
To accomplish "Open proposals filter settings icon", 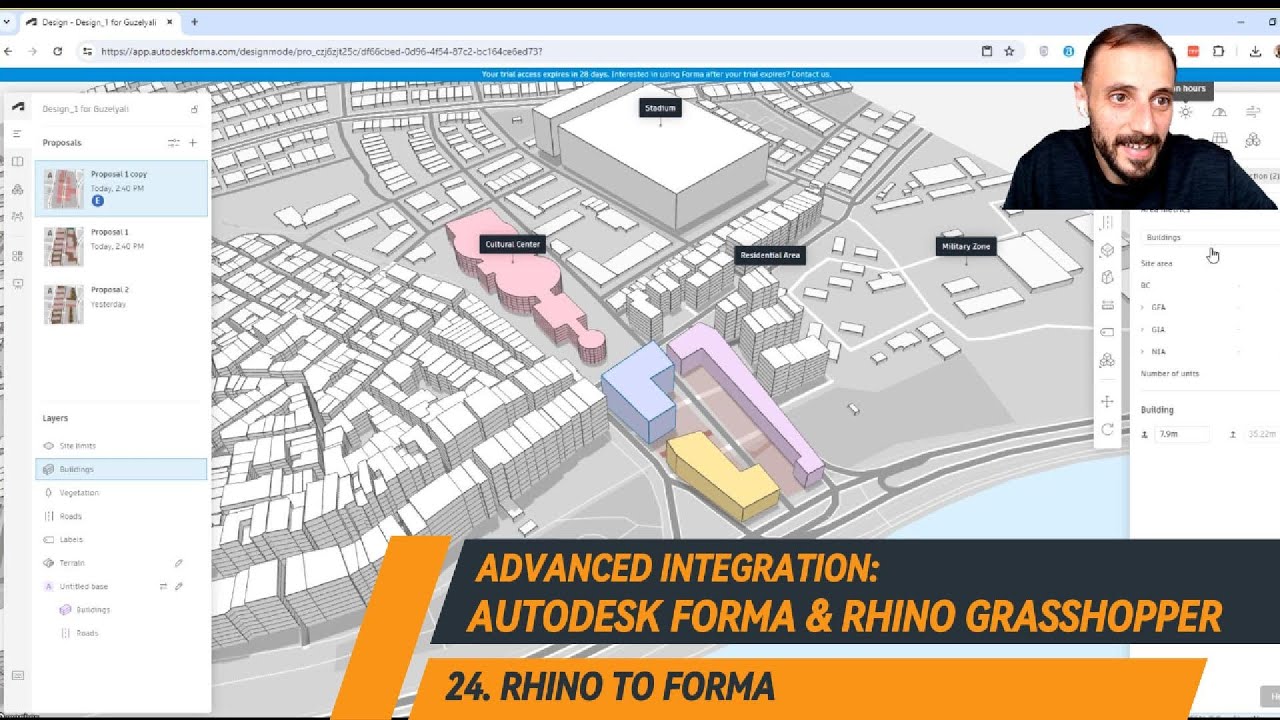I will (x=174, y=143).
